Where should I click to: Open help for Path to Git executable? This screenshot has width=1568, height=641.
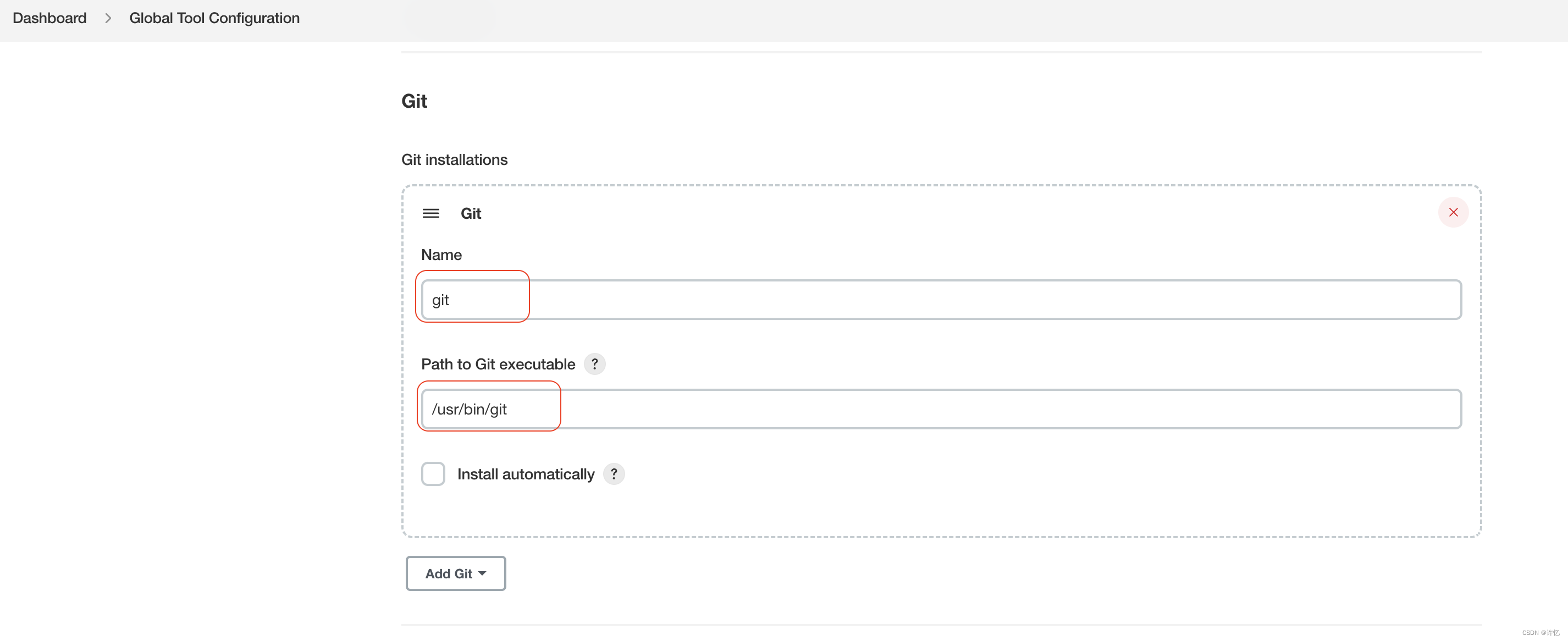(594, 364)
